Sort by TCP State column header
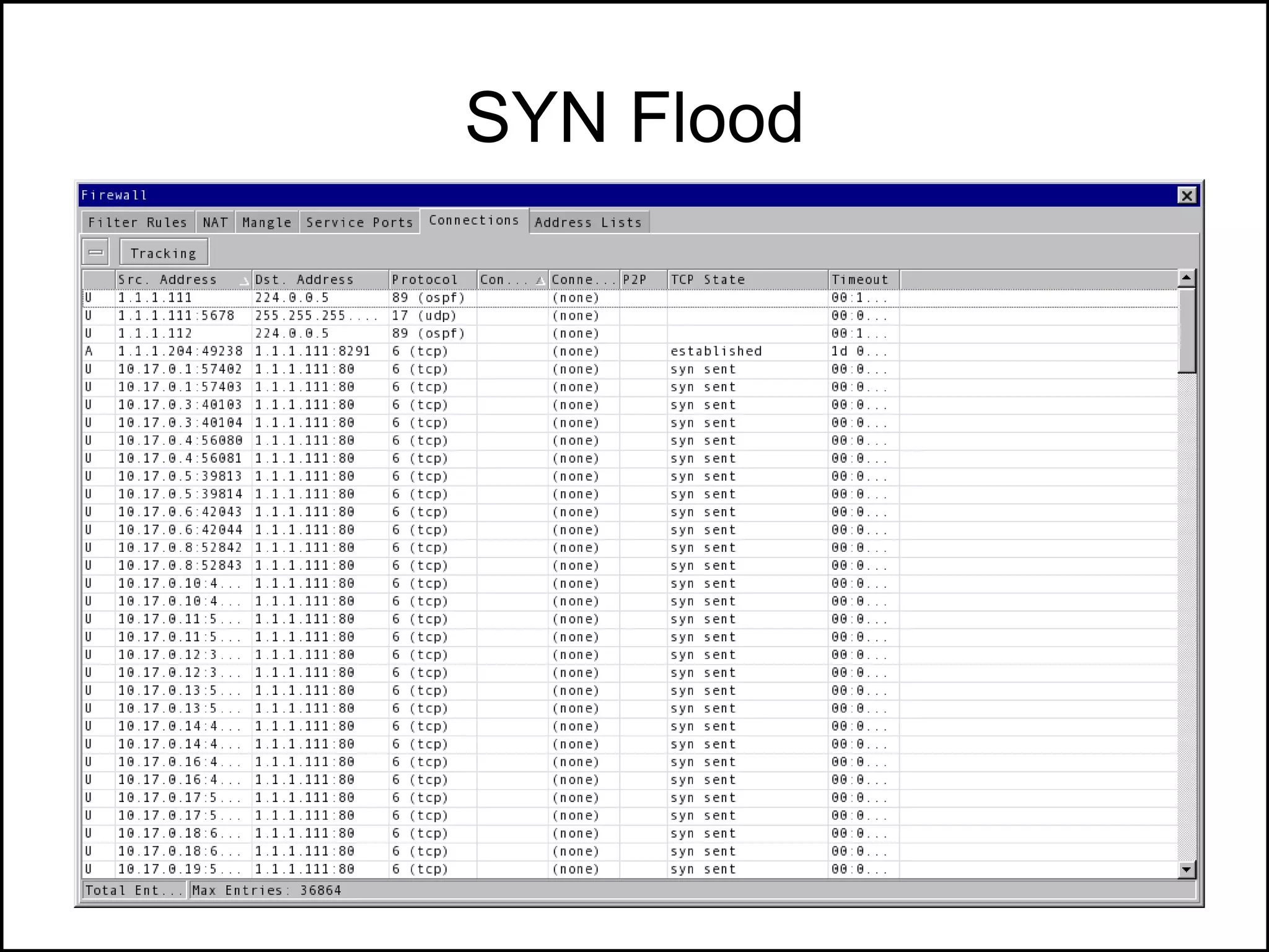Viewport: 1269px width, 952px height. click(747, 279)
